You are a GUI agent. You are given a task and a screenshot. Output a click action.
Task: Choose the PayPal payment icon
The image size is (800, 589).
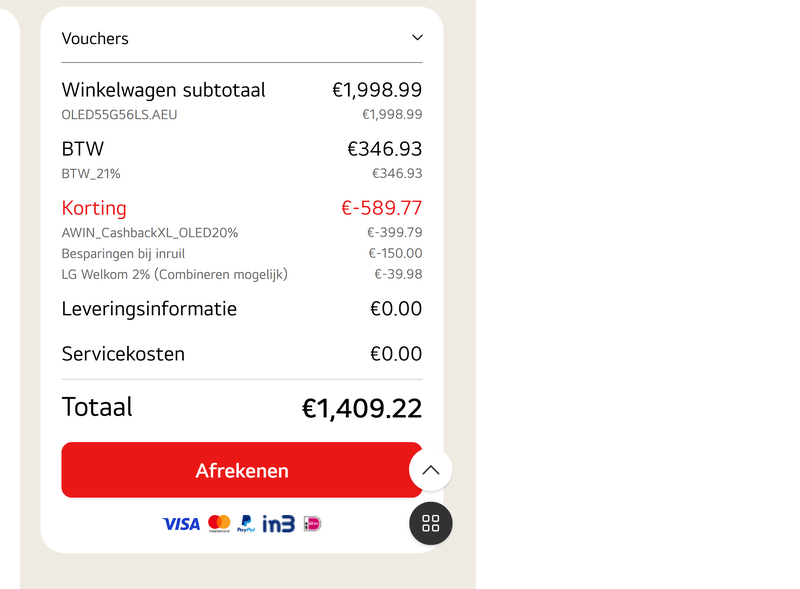245,524
